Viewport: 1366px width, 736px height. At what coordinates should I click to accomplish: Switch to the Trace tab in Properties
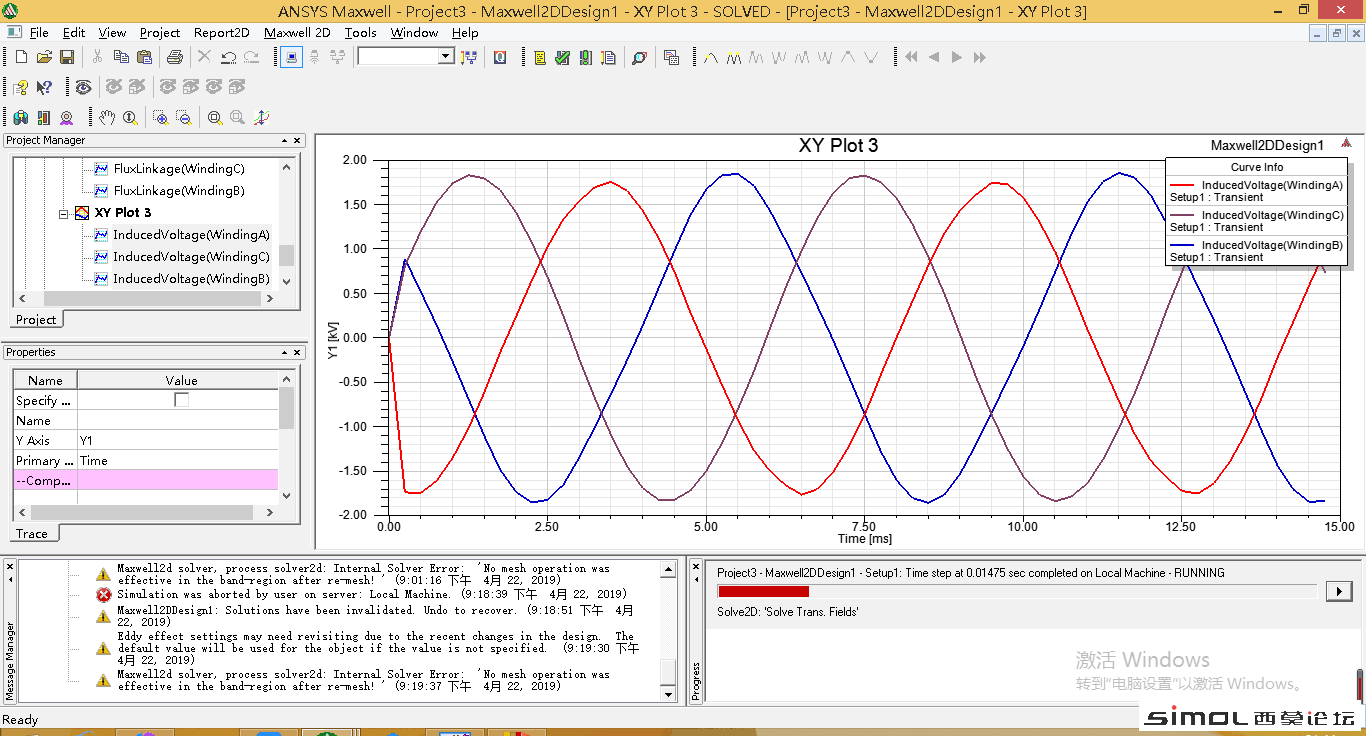pos(31,533)
